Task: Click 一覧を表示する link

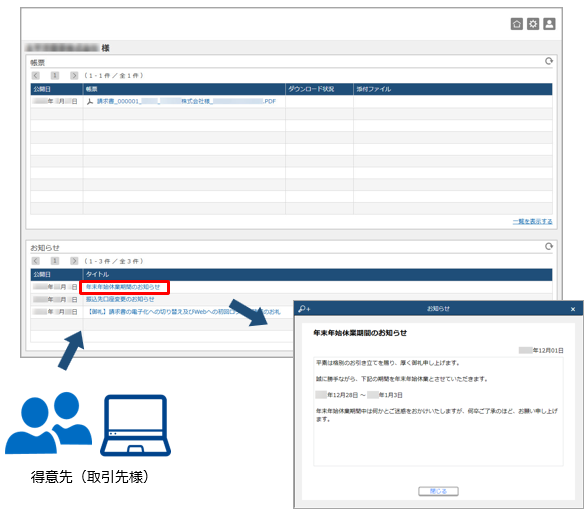Action: coord(532,222)
